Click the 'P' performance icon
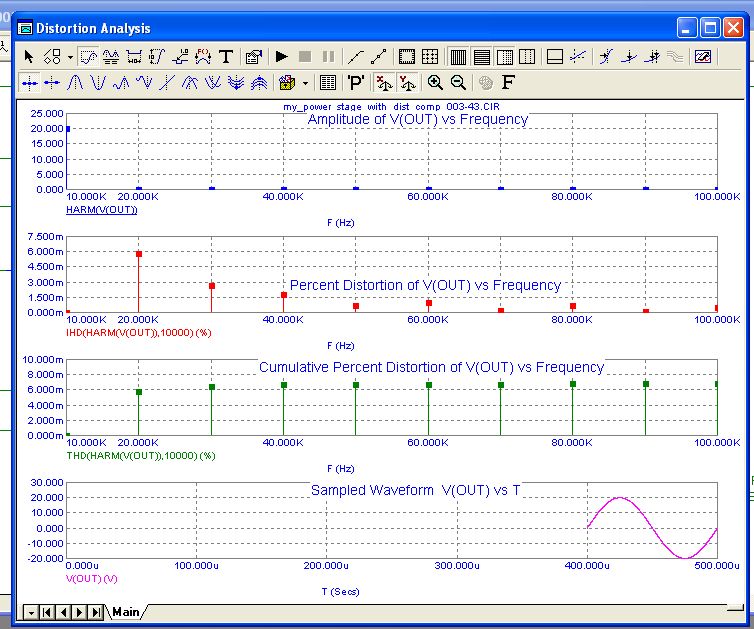Viewport: 754px width, 629px height. point(356,82)
